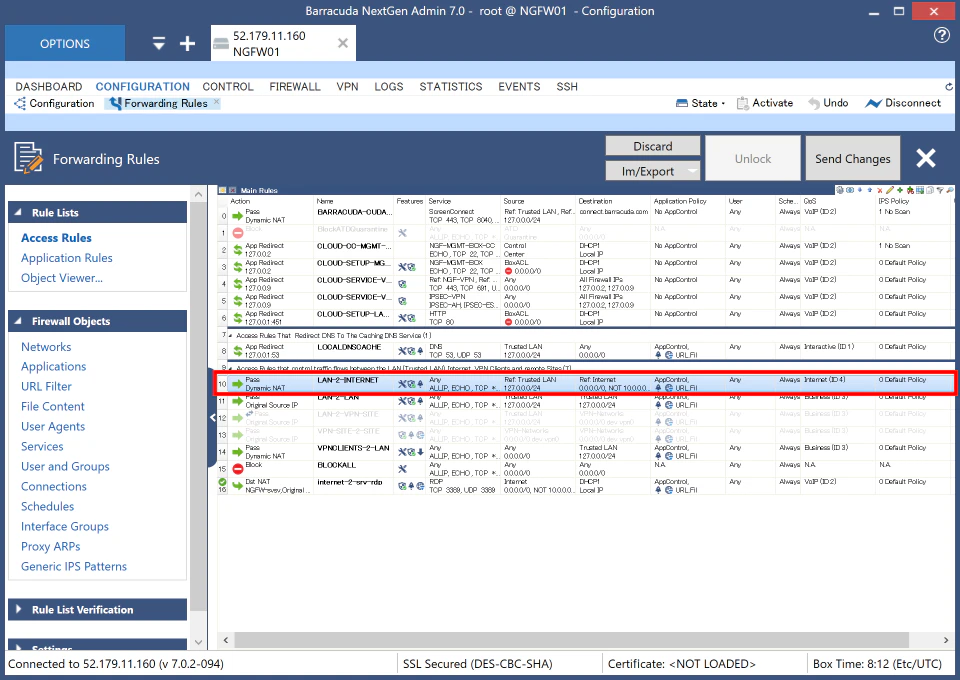Expand the Rule List Verification section
Viewport: 960px width, 680px height.
[18, 609]
